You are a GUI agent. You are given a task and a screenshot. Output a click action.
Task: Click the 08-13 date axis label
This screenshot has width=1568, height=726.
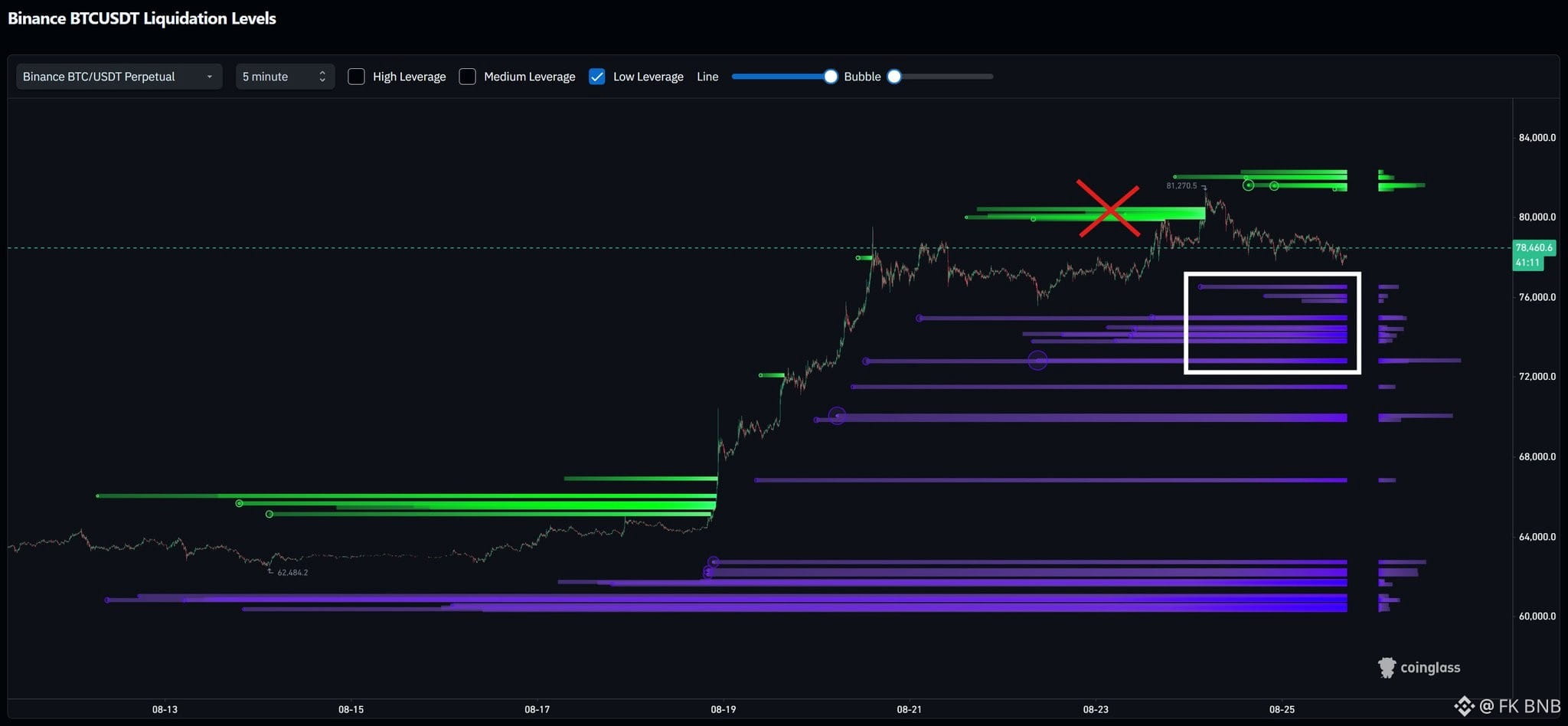[x=165, y=709]
